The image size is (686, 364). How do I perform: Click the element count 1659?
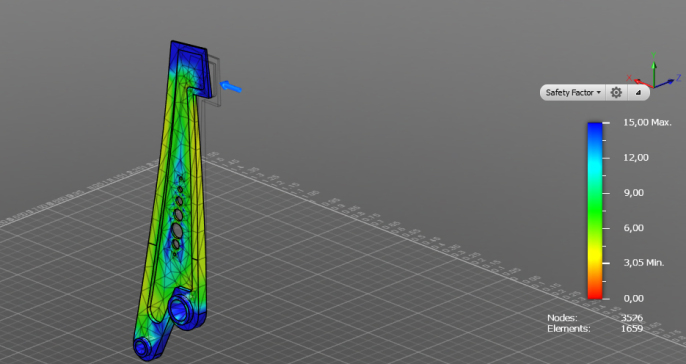pos(632,328)
